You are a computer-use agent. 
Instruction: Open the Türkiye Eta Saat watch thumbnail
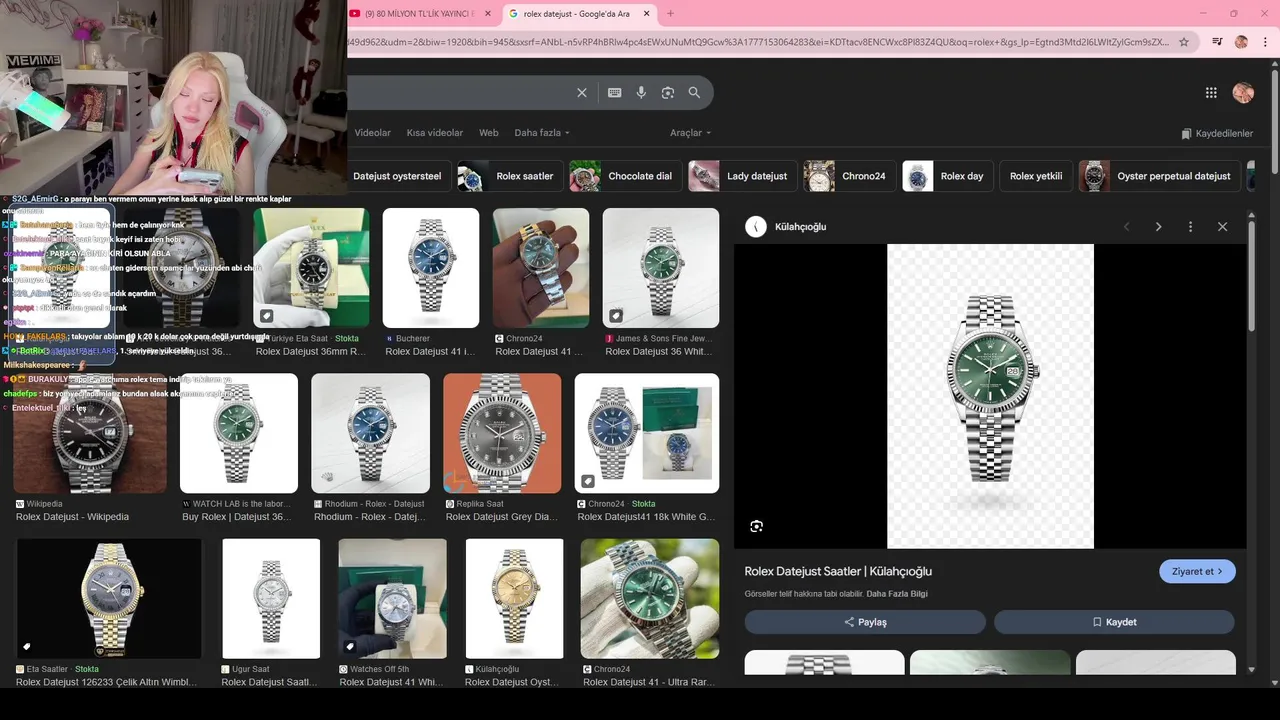[x=311, y=268]
